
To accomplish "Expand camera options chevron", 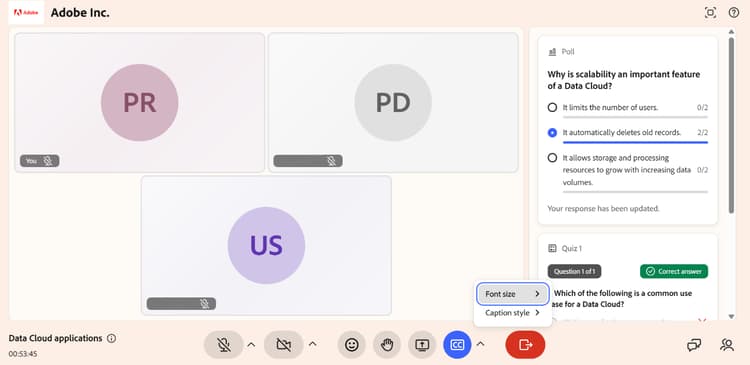I will (312, 344).
